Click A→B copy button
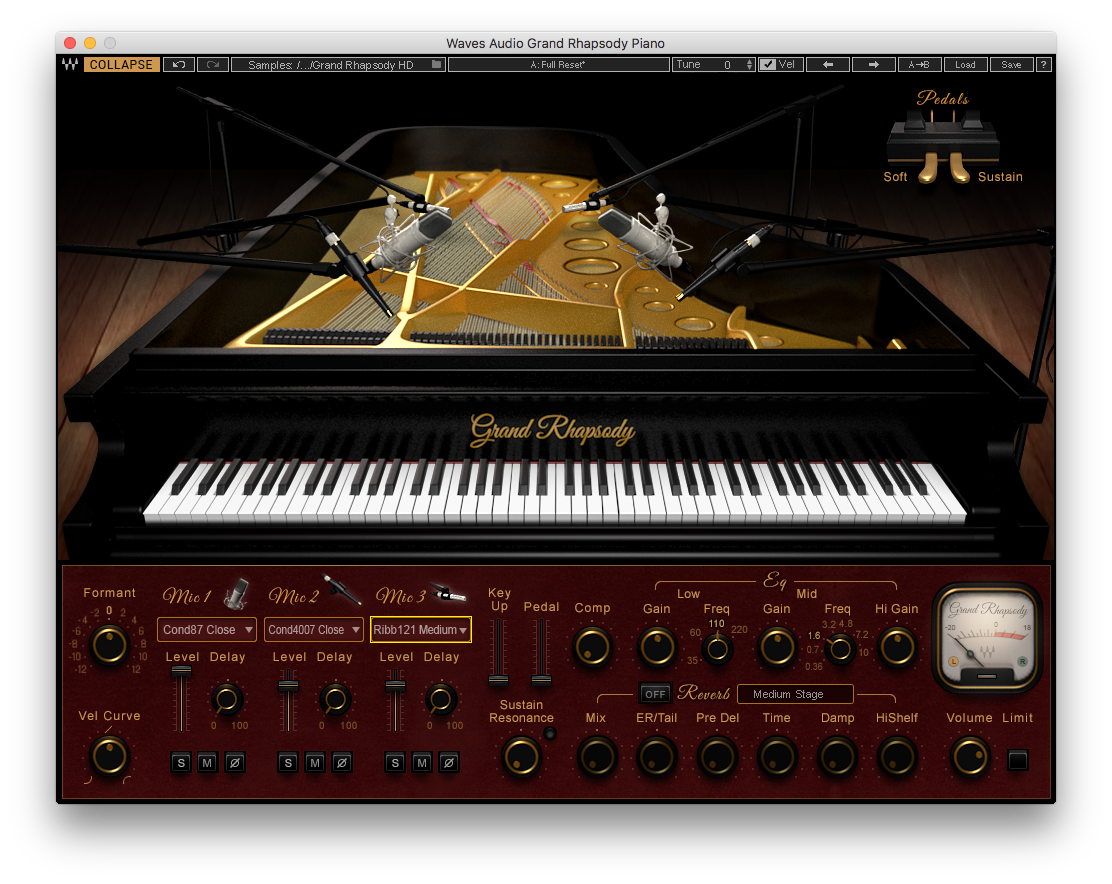Image resolution: width=1112 pixels, height=884 pixels. [919, 65]
